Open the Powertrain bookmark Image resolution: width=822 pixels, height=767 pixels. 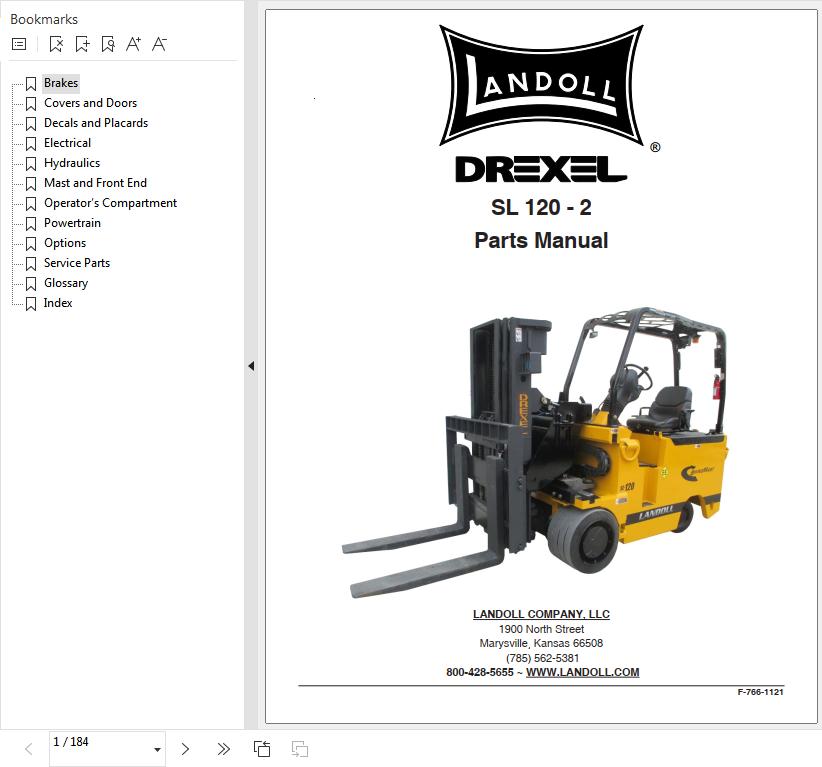point(72,223)
